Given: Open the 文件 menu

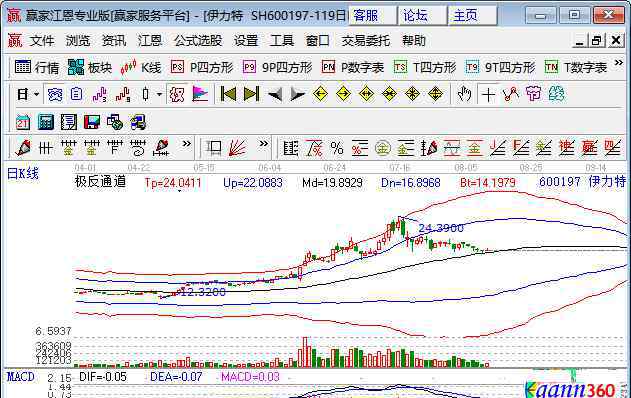Looking at the screenshot, I should tap(42, 41).
